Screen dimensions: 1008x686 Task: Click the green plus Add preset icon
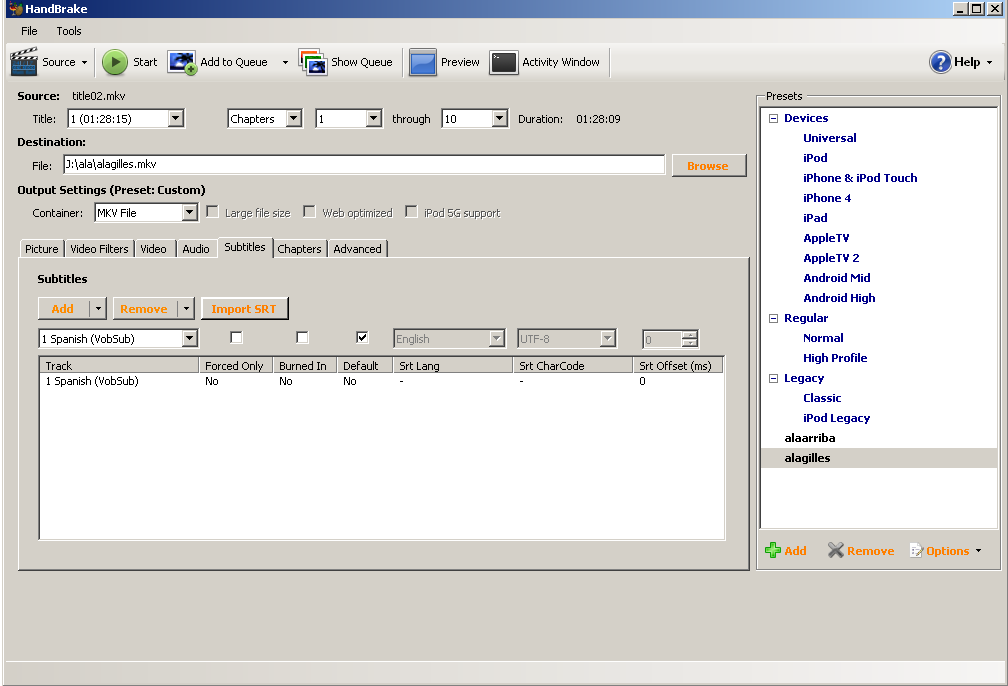coord(773,550)
